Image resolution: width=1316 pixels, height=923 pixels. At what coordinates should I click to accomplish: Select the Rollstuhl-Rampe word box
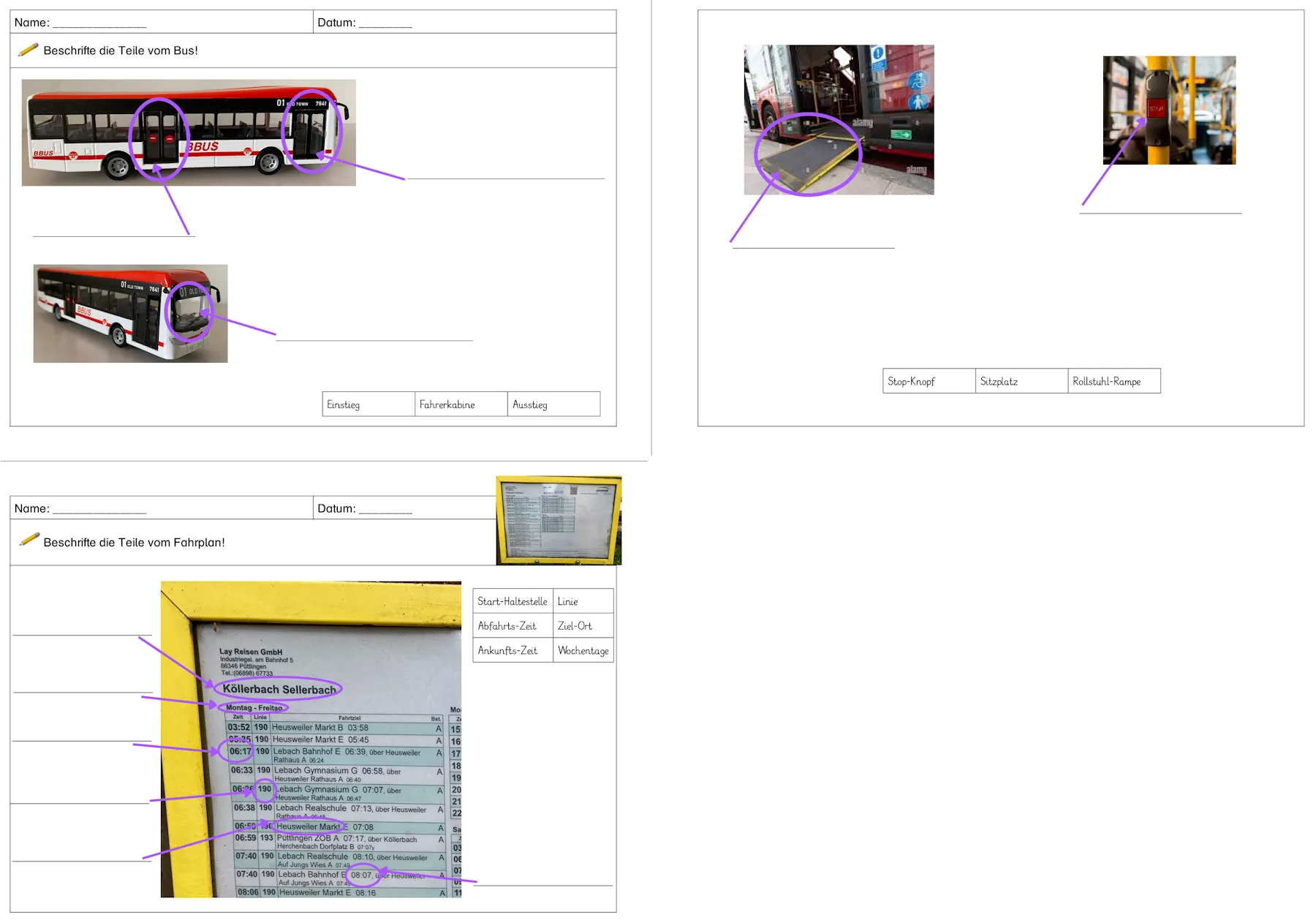pyautogui.click(x=1113, y=381)
